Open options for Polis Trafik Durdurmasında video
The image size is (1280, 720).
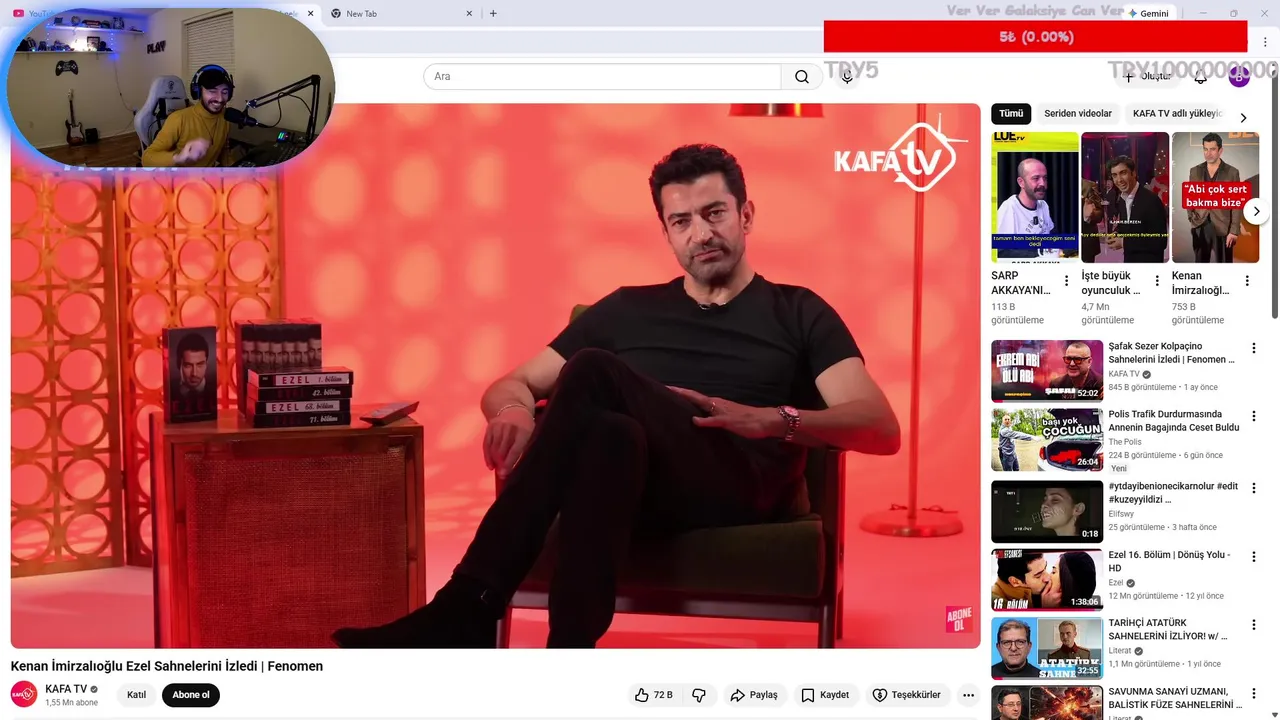click(1254, 416)
